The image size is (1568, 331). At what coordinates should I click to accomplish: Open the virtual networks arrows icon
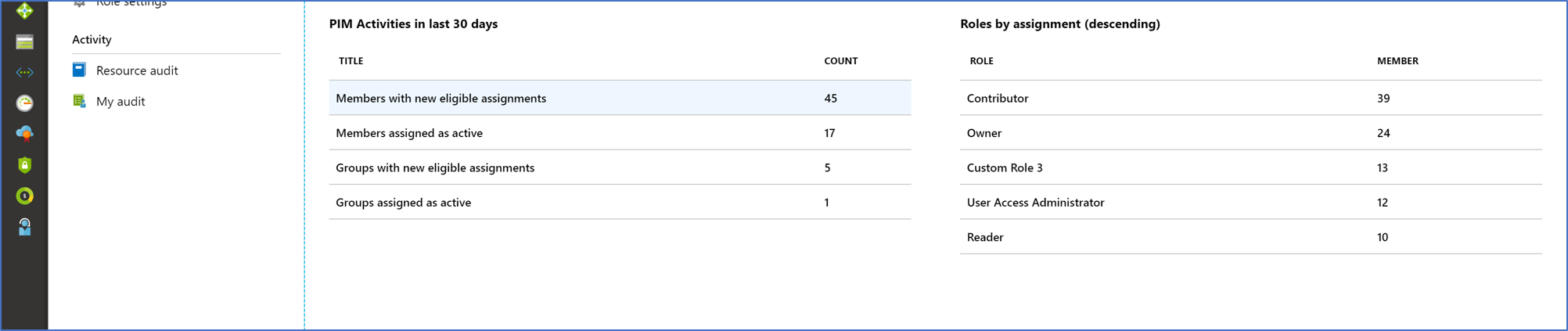[x=24, y=72]
